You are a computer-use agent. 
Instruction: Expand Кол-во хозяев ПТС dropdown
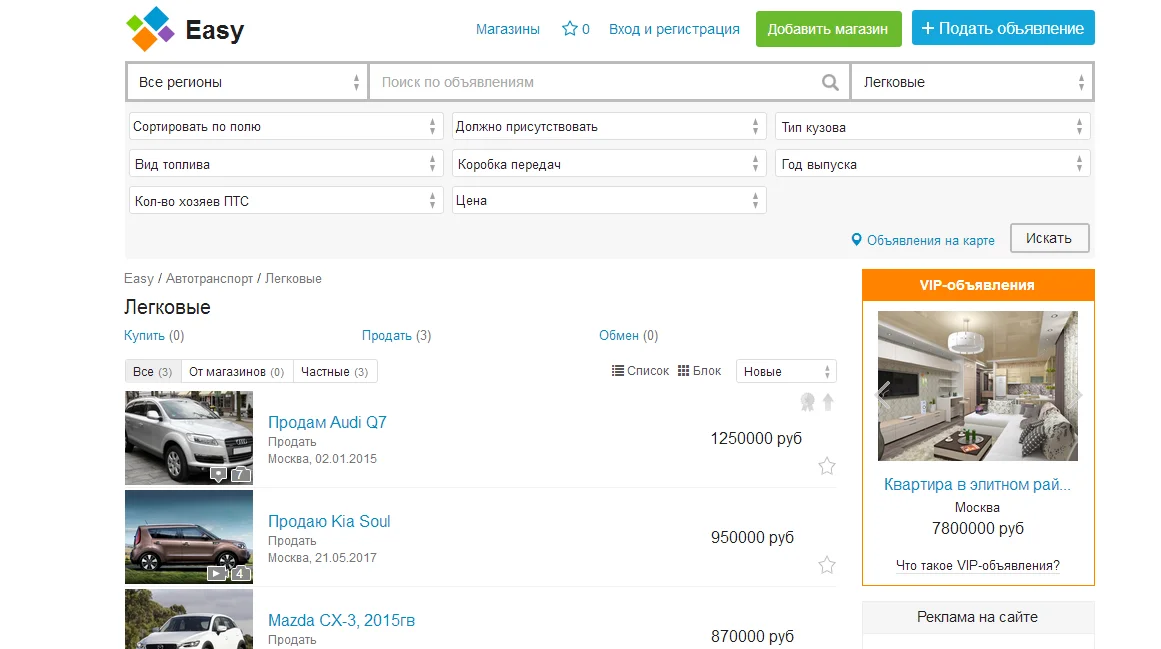point(286,201)
